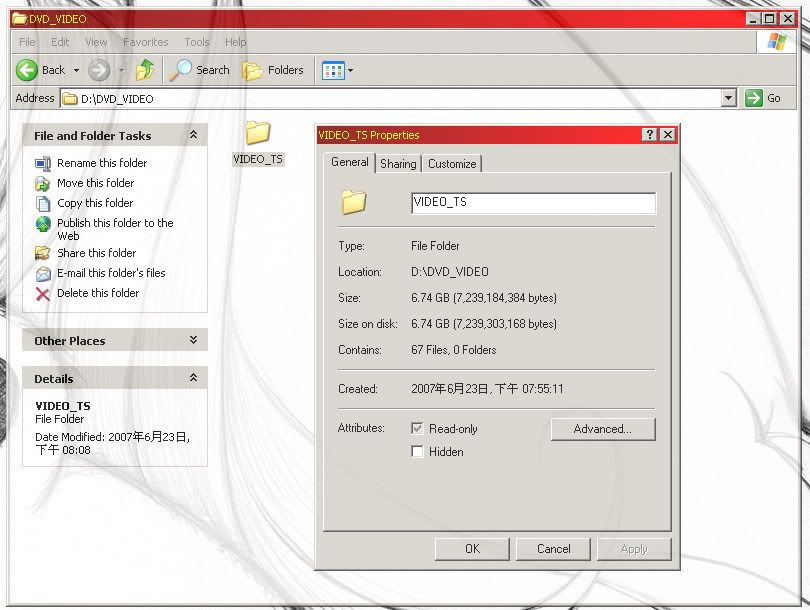Toggle the Read-only checkbox
Image resolution: width=810 pixels, height=610 pixels.
tap(417, 428)
